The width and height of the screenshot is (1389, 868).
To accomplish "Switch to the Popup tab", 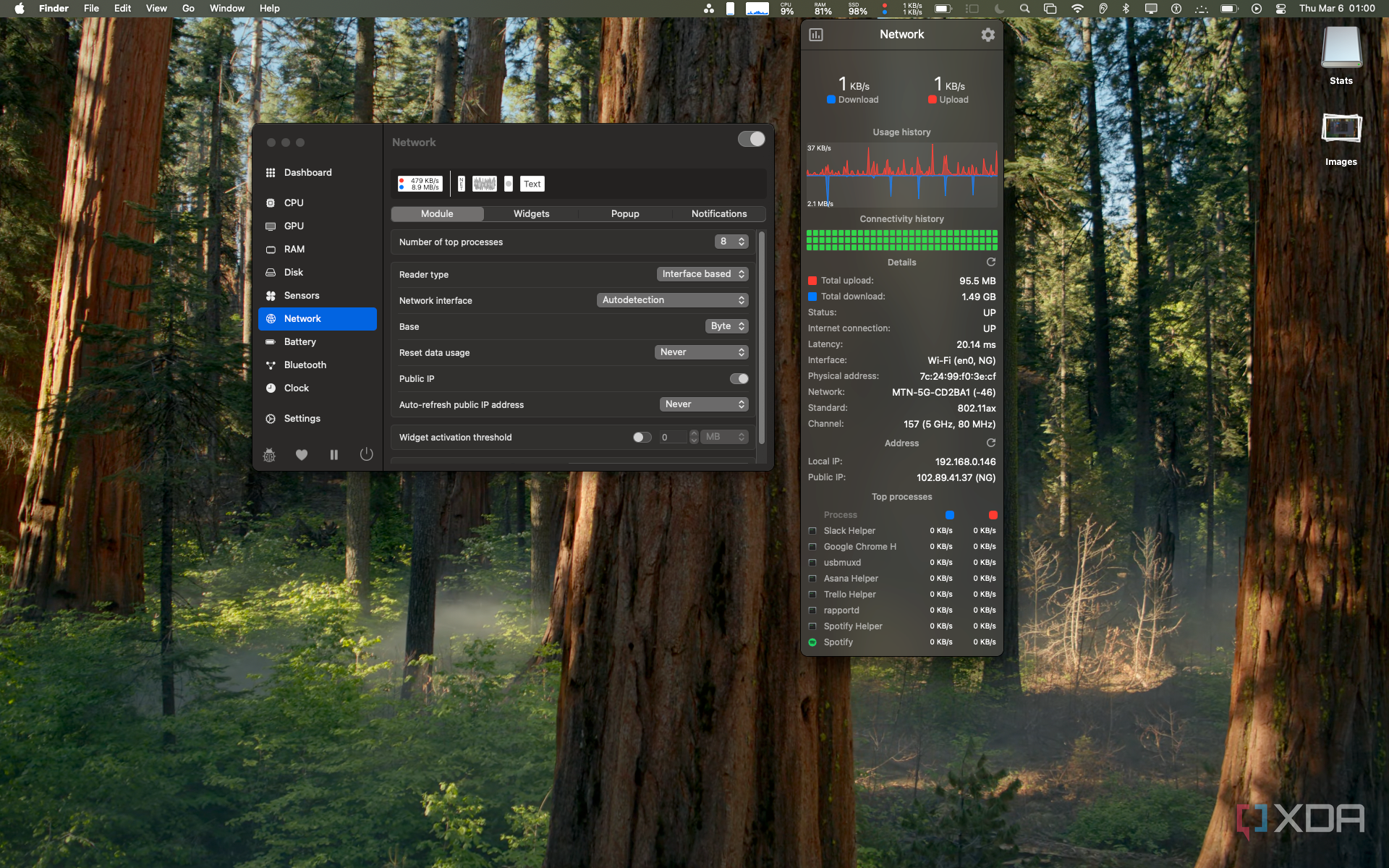I will pyautogui.click(x=625, y=214).
